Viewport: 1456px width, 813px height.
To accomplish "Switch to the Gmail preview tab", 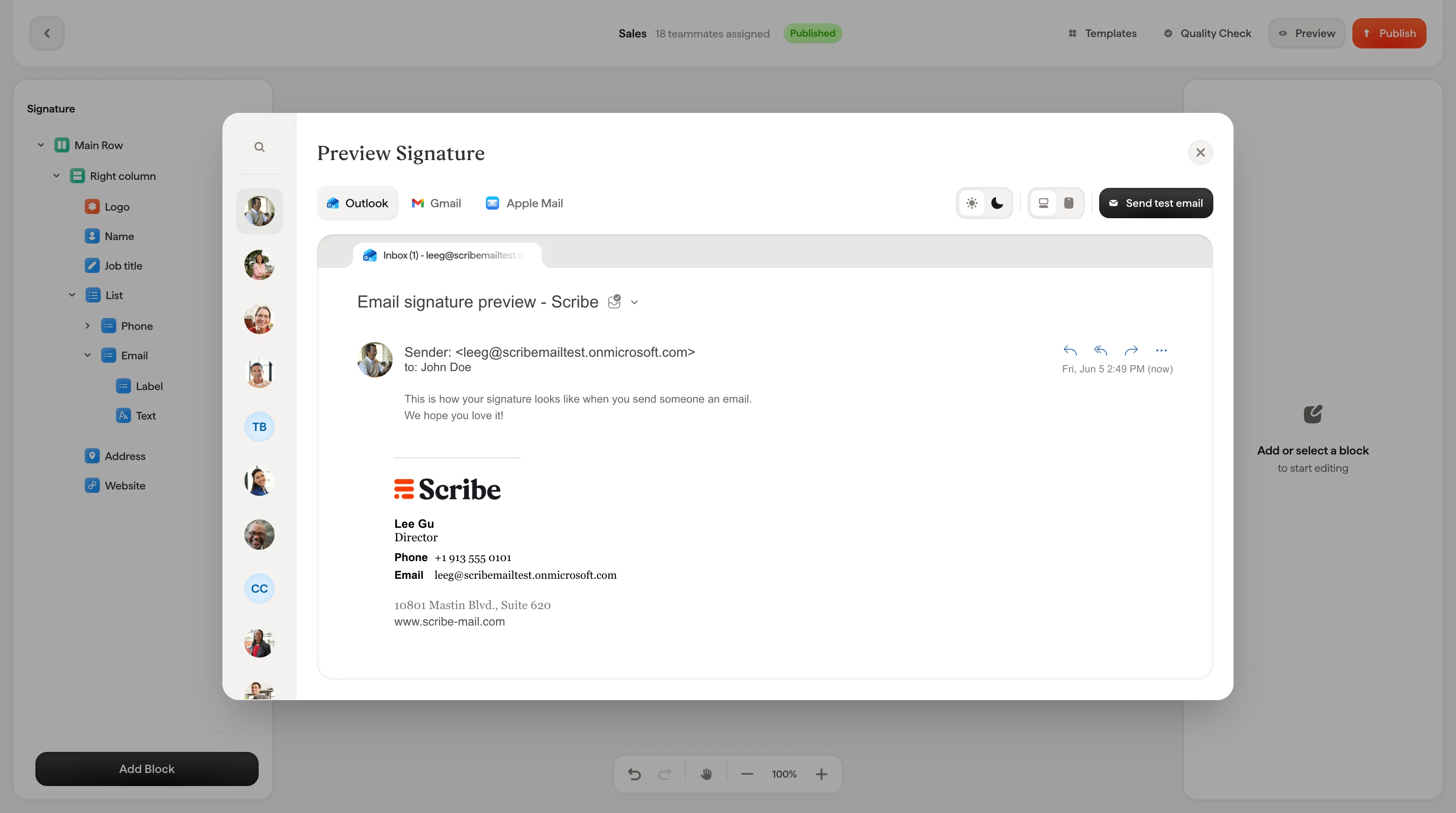I will click(x=436, y=203).
